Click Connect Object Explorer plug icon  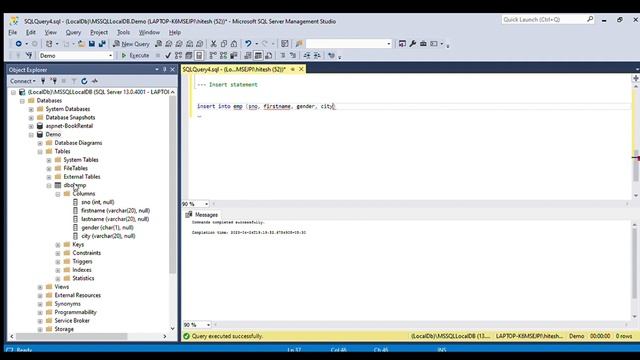[43, 81]
